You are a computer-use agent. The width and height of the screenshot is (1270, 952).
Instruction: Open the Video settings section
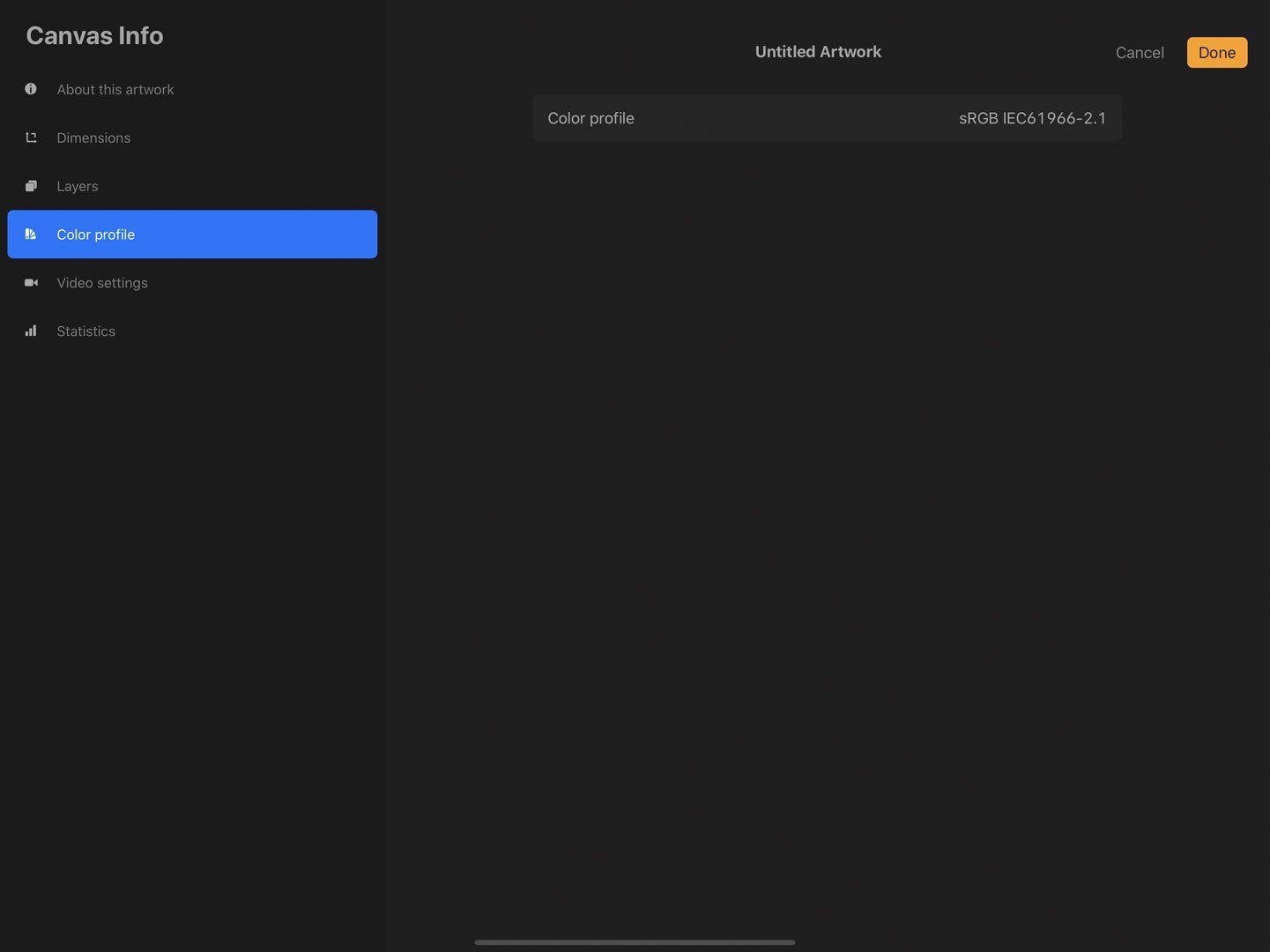101,283
